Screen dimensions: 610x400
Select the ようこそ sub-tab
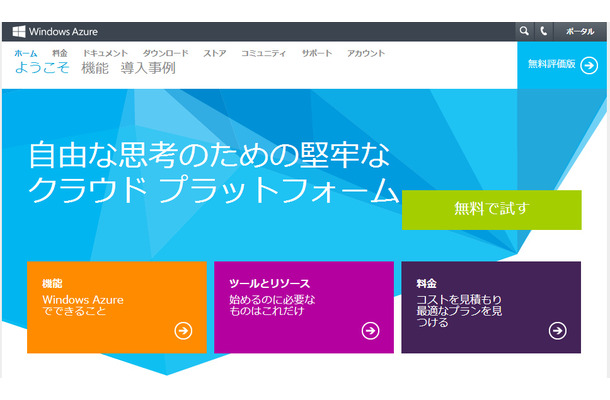tap(42, 68)
